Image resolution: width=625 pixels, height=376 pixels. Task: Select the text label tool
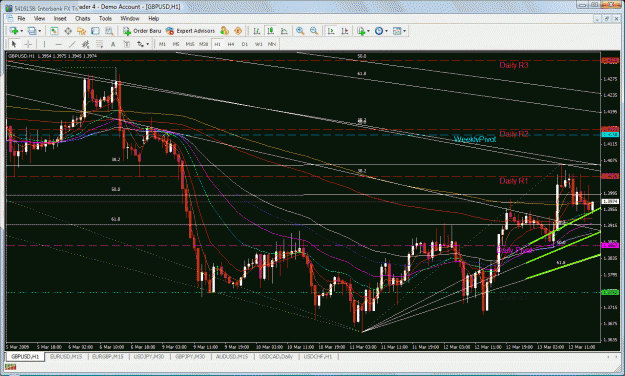(x=126, y=44)
